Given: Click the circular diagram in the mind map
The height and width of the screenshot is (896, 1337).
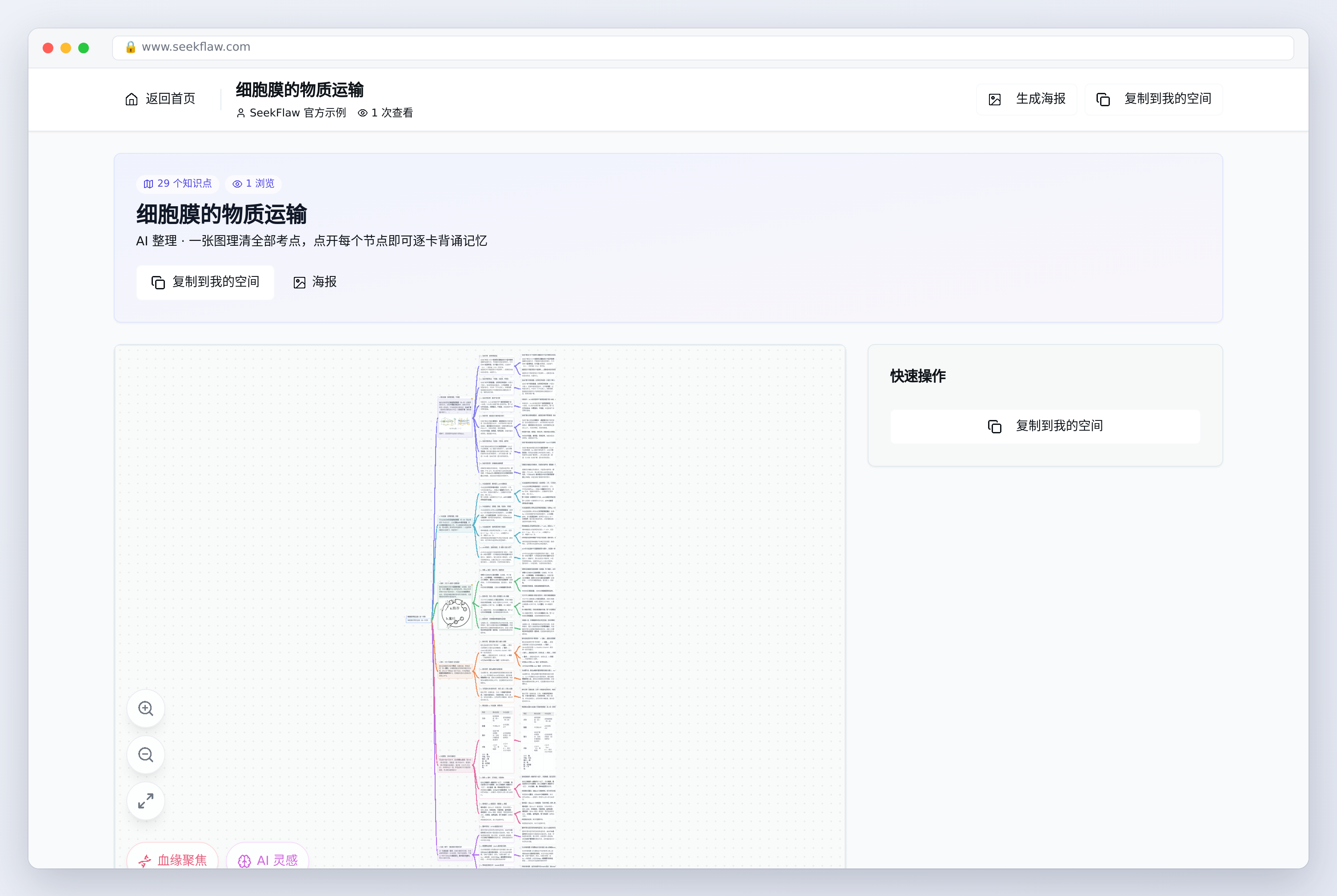Looking at the screenshot, I should [x=456, y=613].
